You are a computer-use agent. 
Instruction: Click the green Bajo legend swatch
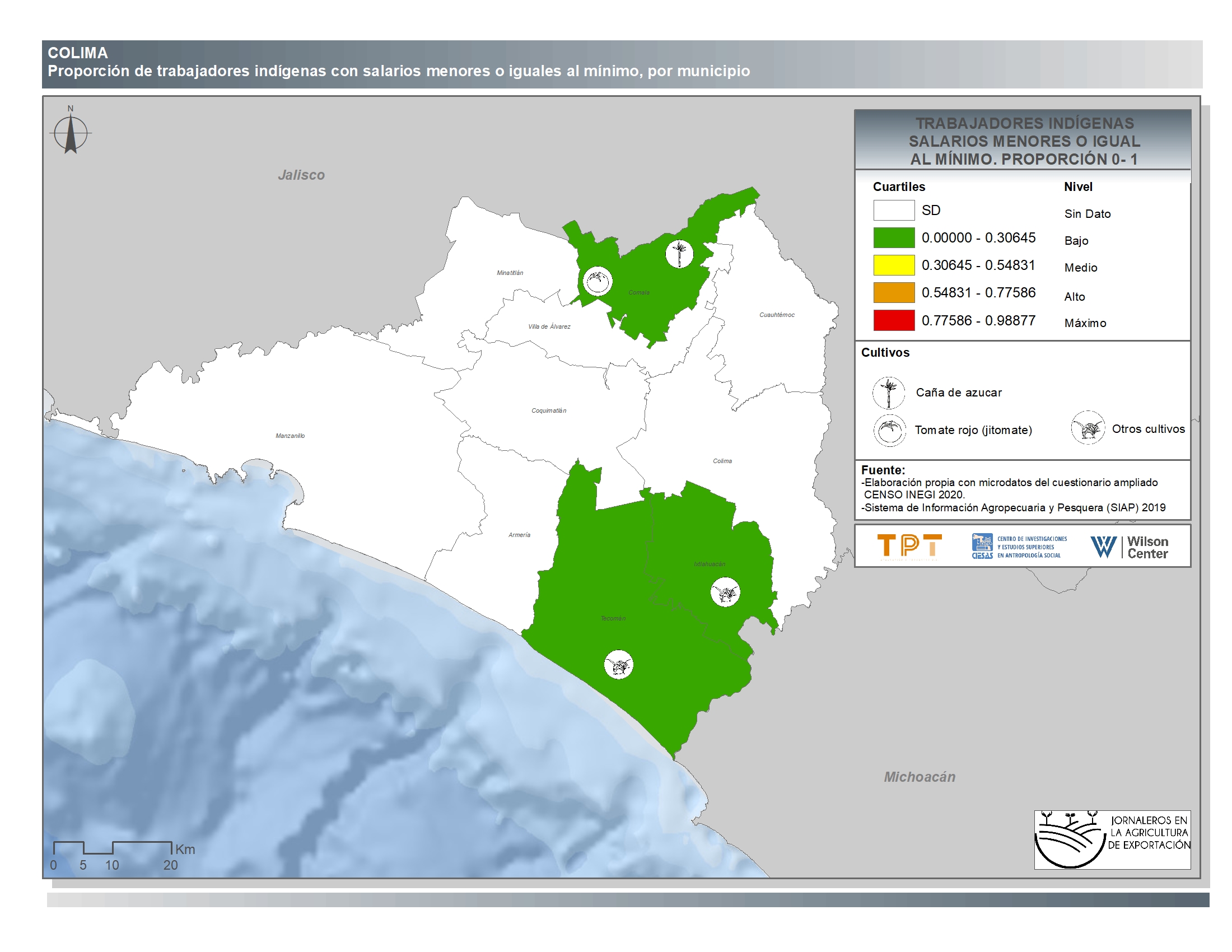coord(894,237)
